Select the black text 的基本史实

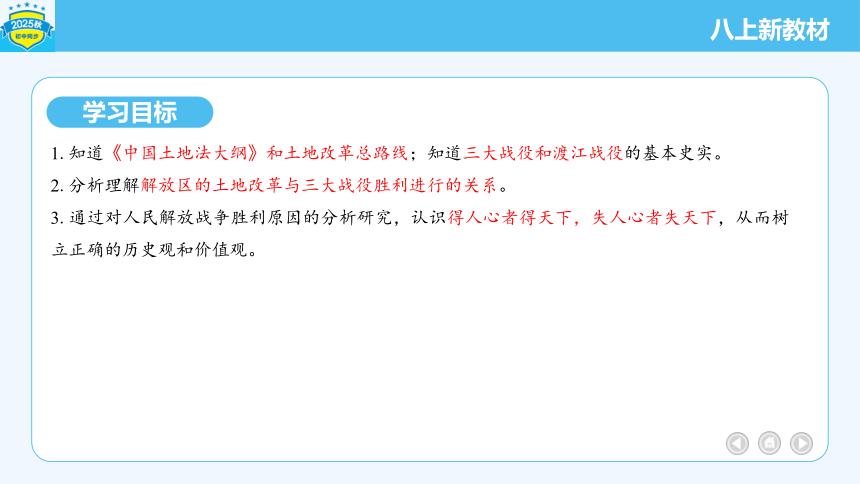(668, 153)
